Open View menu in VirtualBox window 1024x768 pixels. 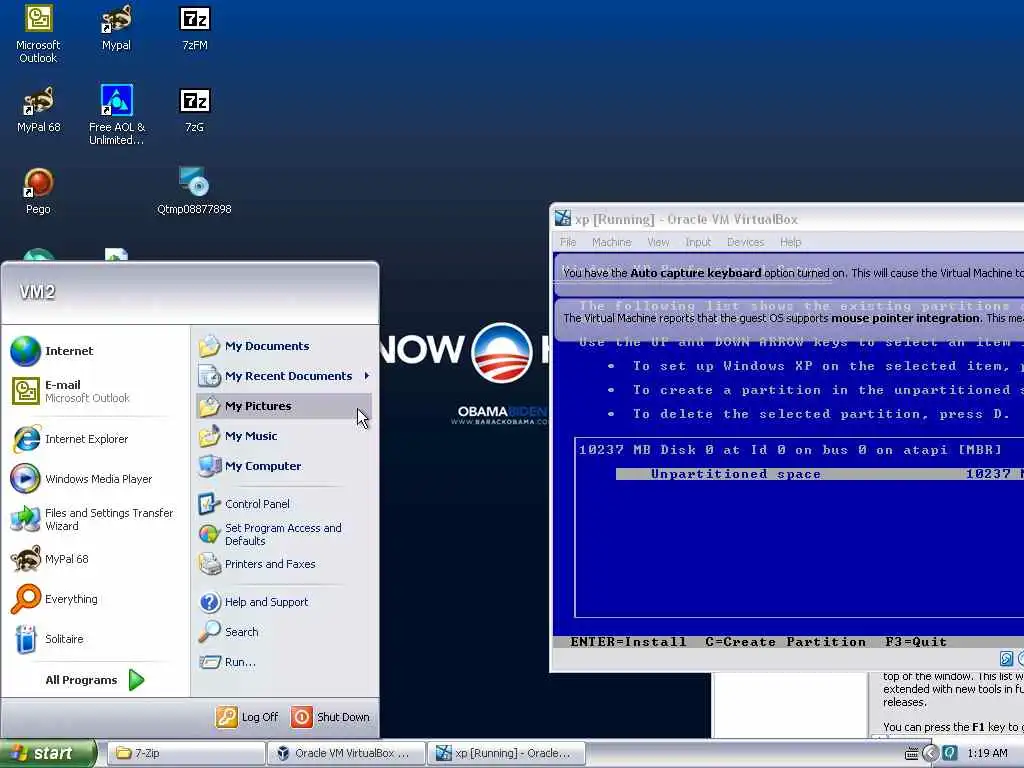(658, 242)
